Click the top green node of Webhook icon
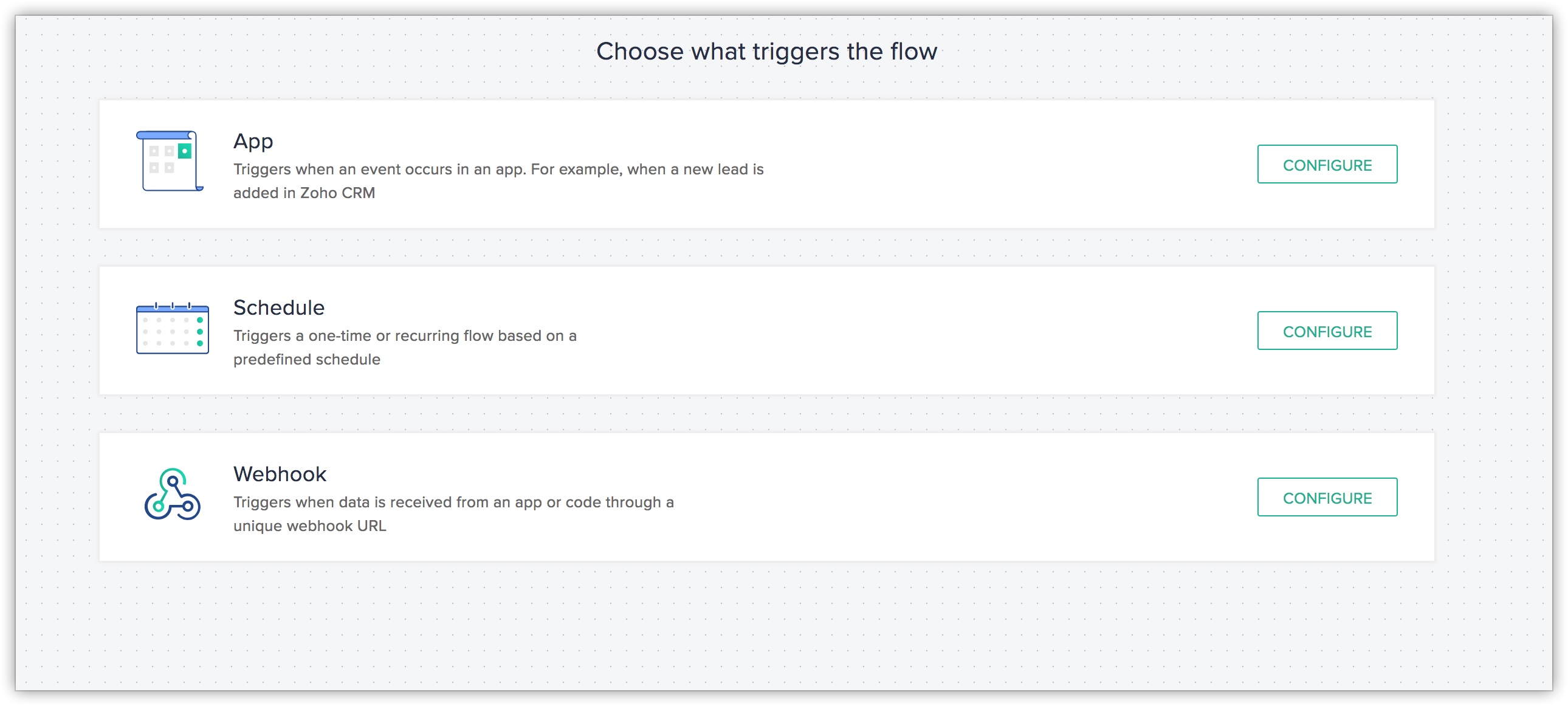The image size is (1568, 706). pyautogui.click(x=173, y=481)
